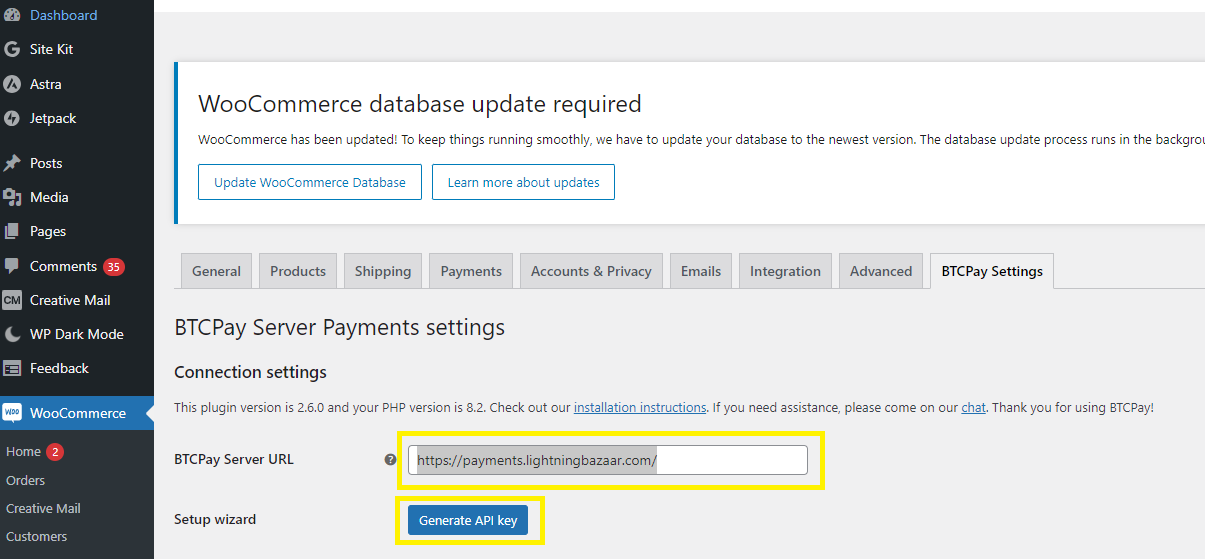The height and width of the screenshot is (559, 1205).
Task: Click the Creative Mail CM icon
Action: click(12, 300)
